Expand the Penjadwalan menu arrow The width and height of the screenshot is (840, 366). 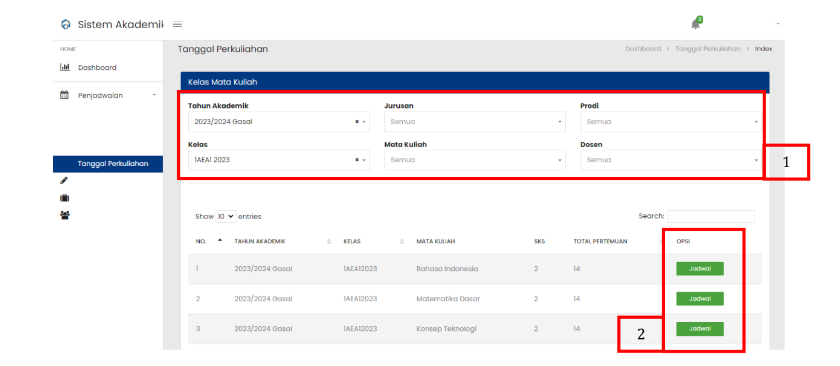tap(154, 95)
